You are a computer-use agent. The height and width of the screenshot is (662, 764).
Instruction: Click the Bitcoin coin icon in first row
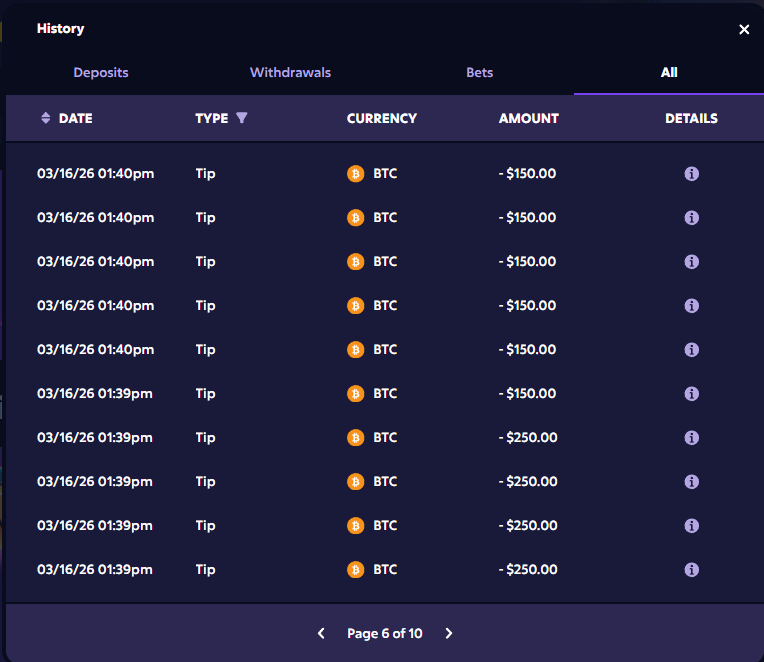[356, 174]
